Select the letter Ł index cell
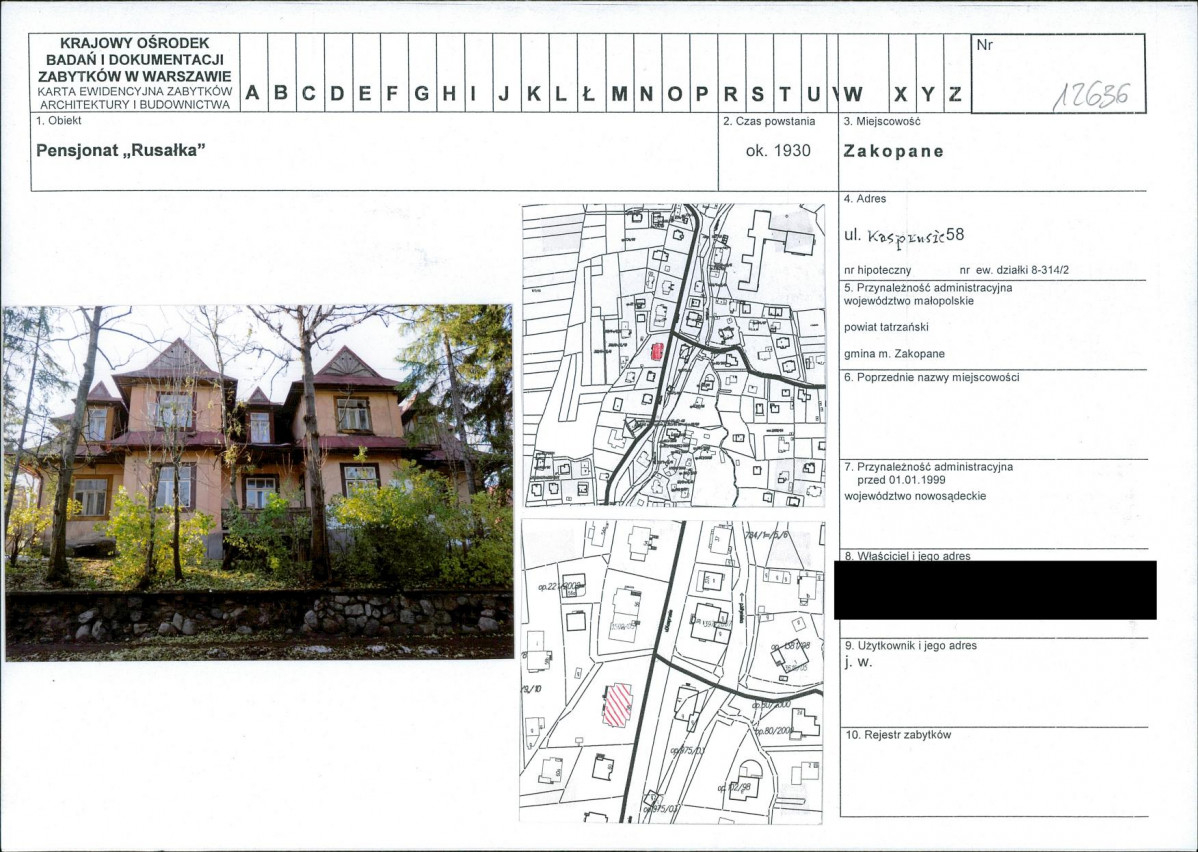 coord(590,94)
